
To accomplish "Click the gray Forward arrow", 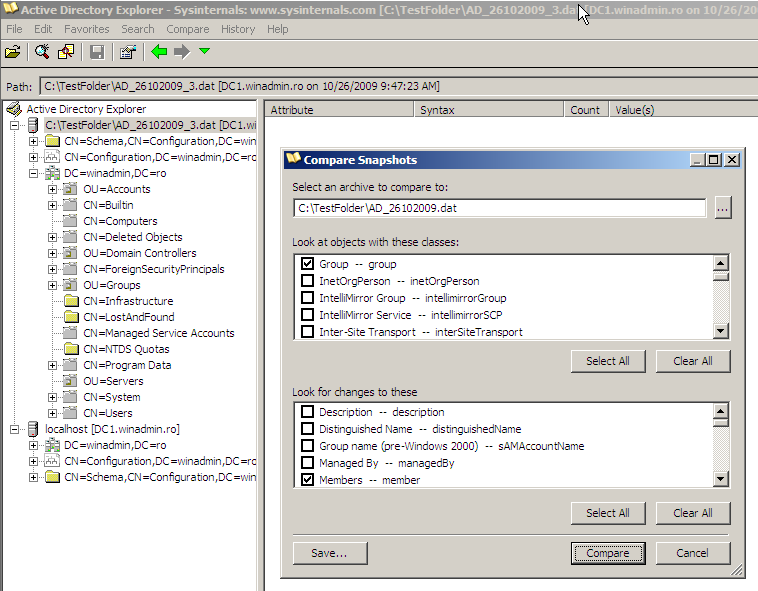I will click(182, 52).
